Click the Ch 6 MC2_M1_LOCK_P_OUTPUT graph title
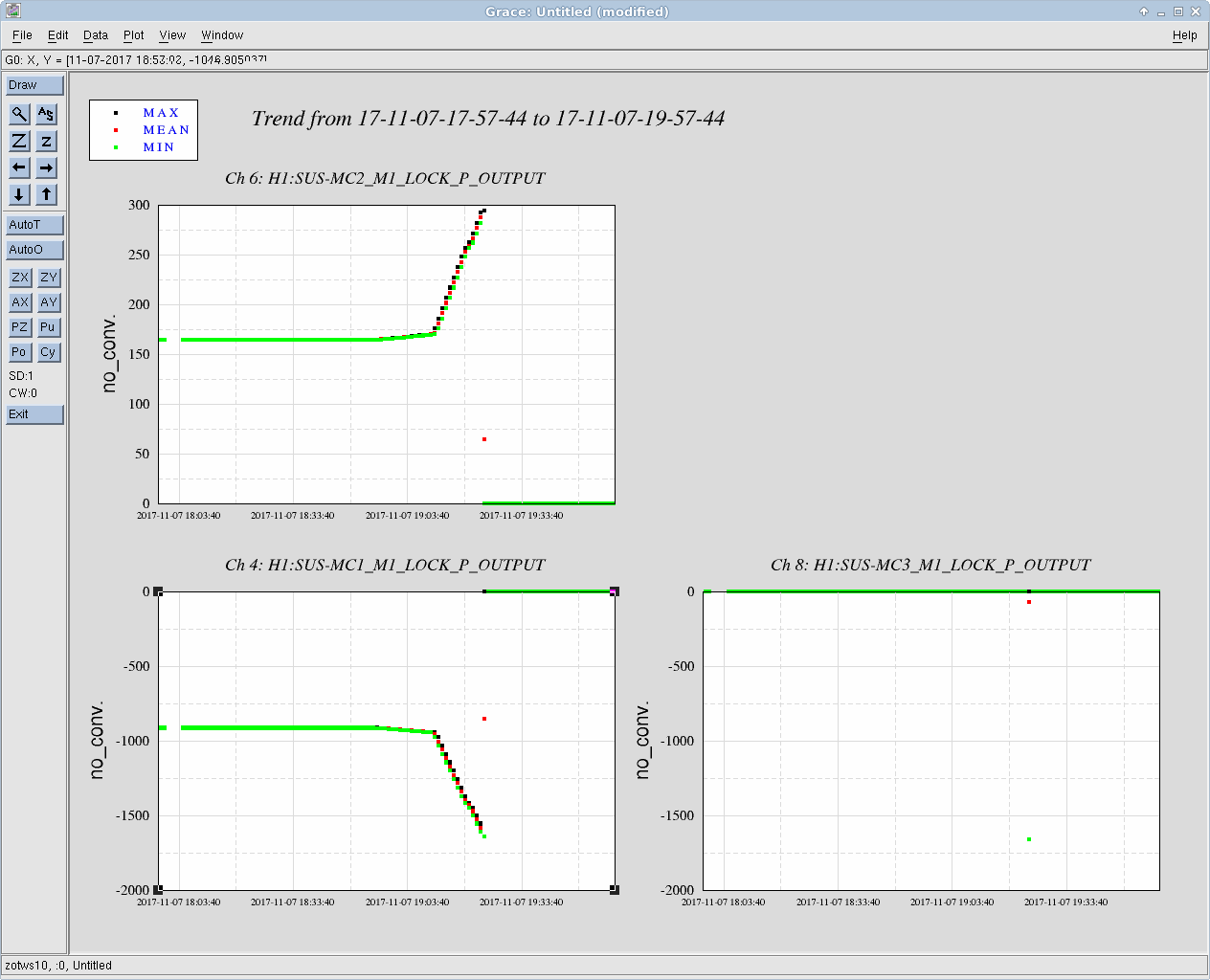This screenshot has height=980, width=1210. (385, 179)
